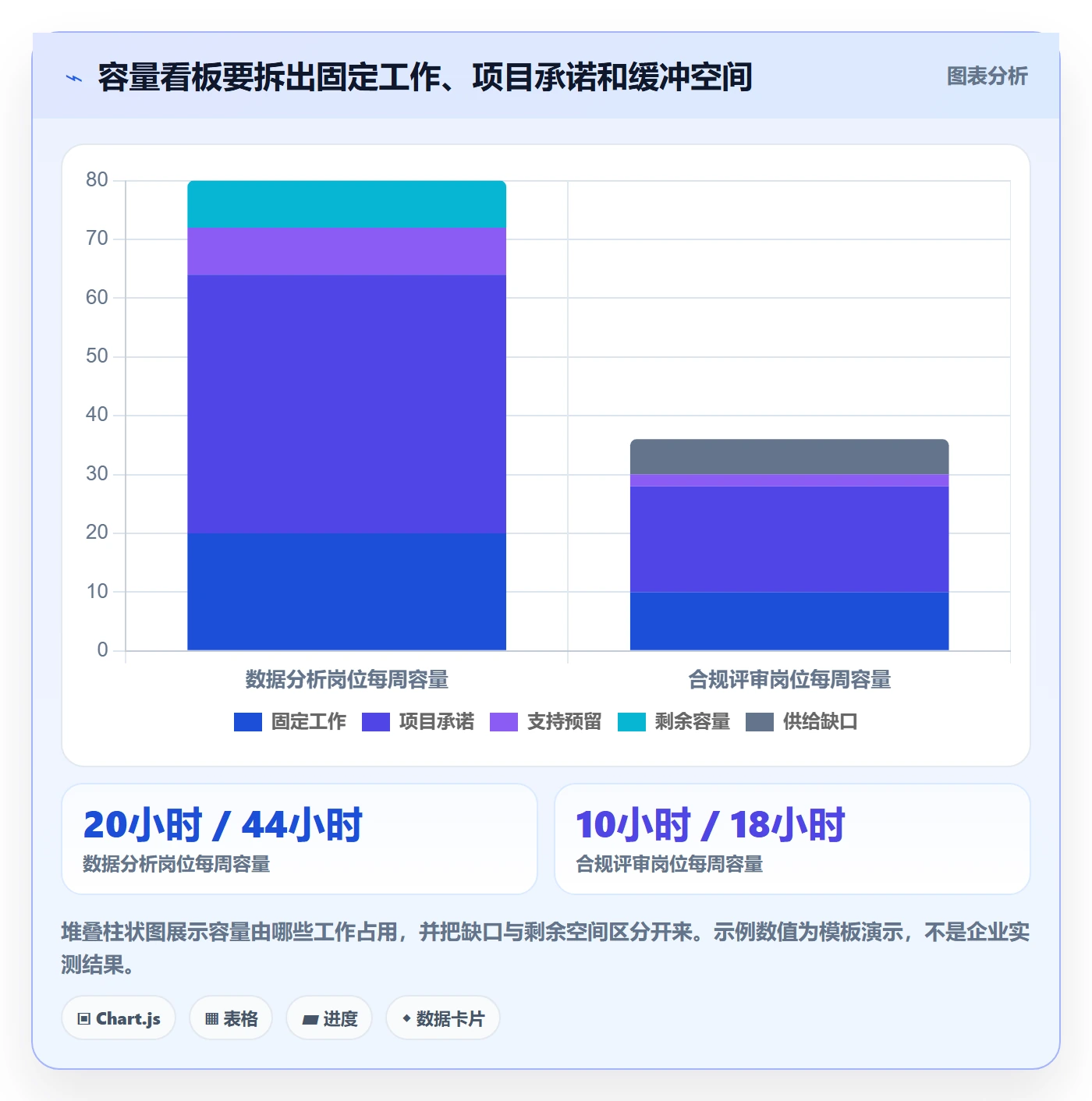
Task: Click the 数据分析岗位每周容量 axis label
Action: [x=347, y=680]
